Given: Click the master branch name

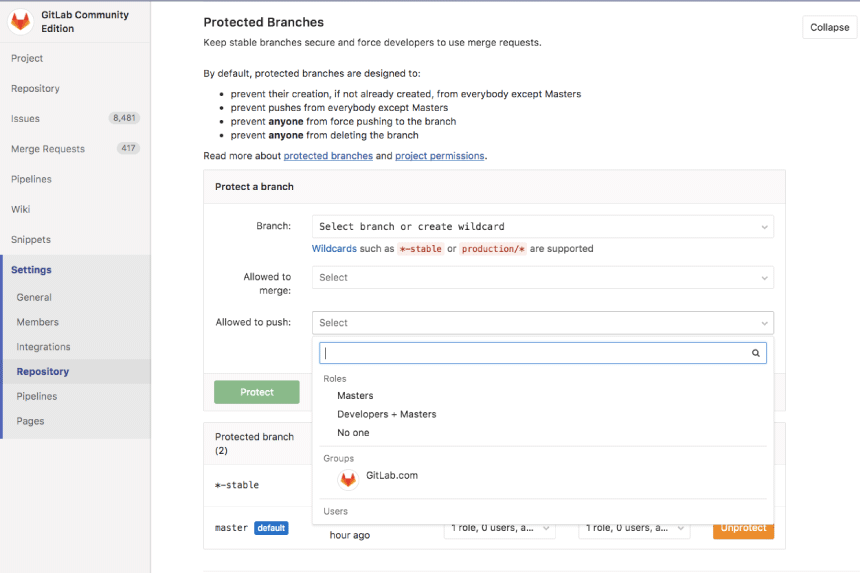Looking at the screenshot, I should (x=231, y=528).
